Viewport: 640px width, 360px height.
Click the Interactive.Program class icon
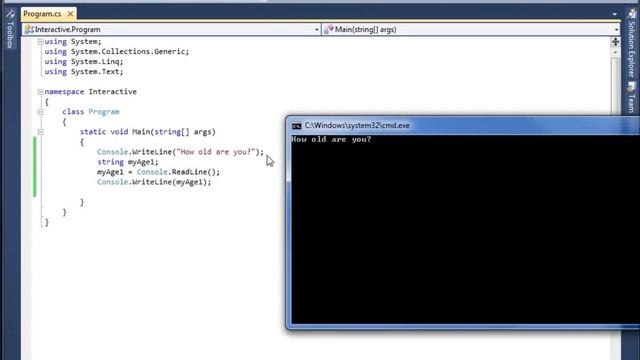pyautogui.click(x=29, y=29)
